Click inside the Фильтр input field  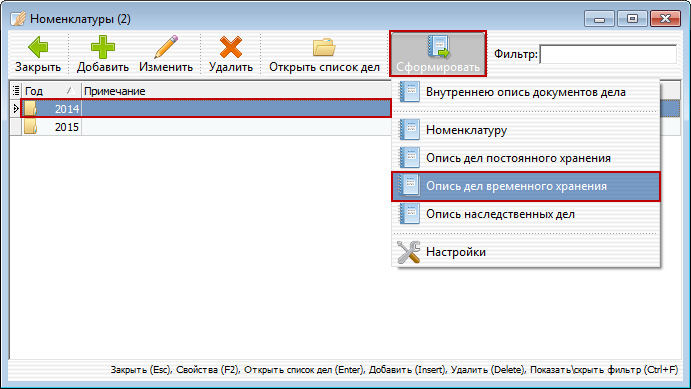click(x=608, y=54)
